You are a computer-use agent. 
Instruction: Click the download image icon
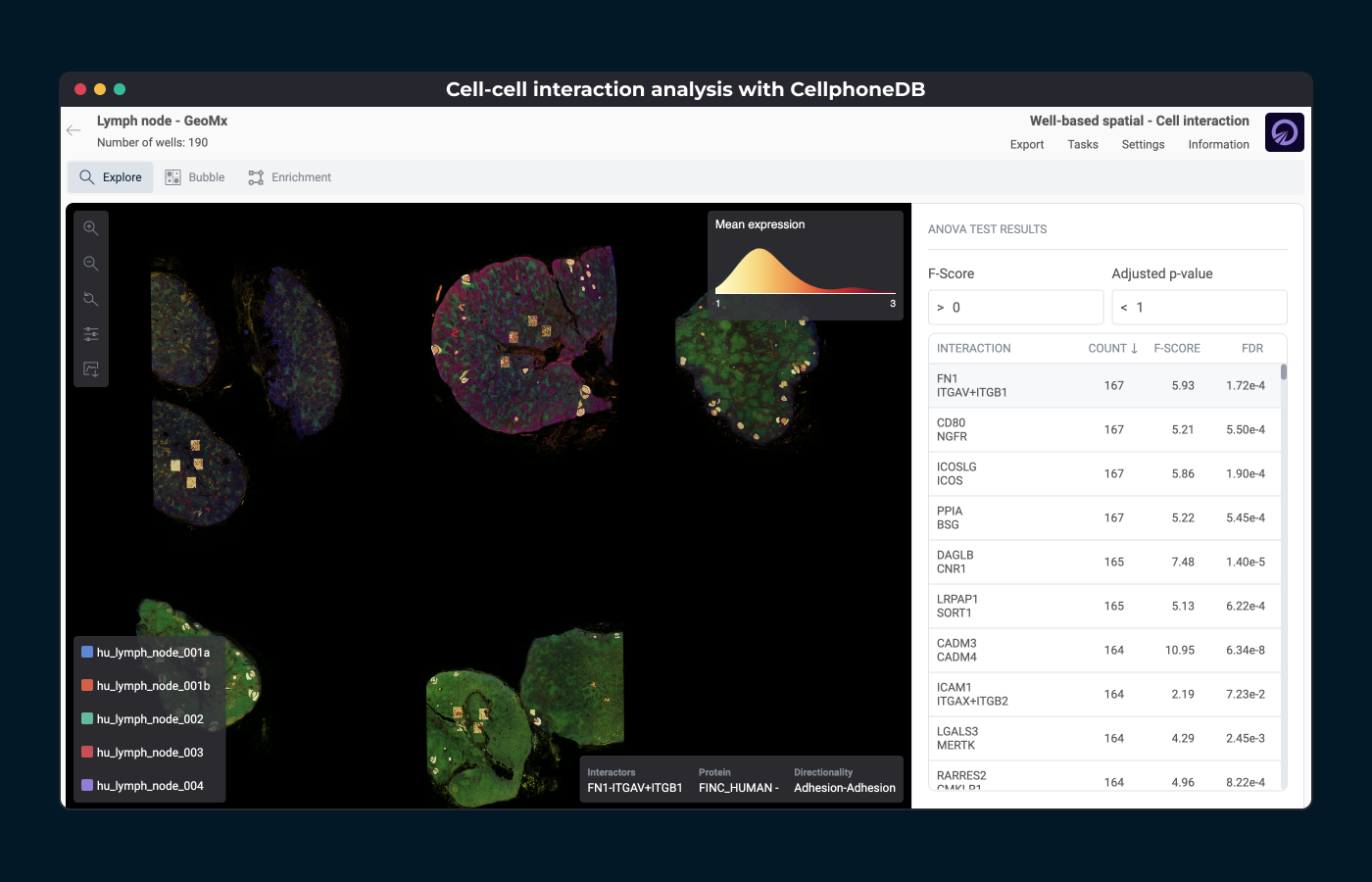pos(91,369)
